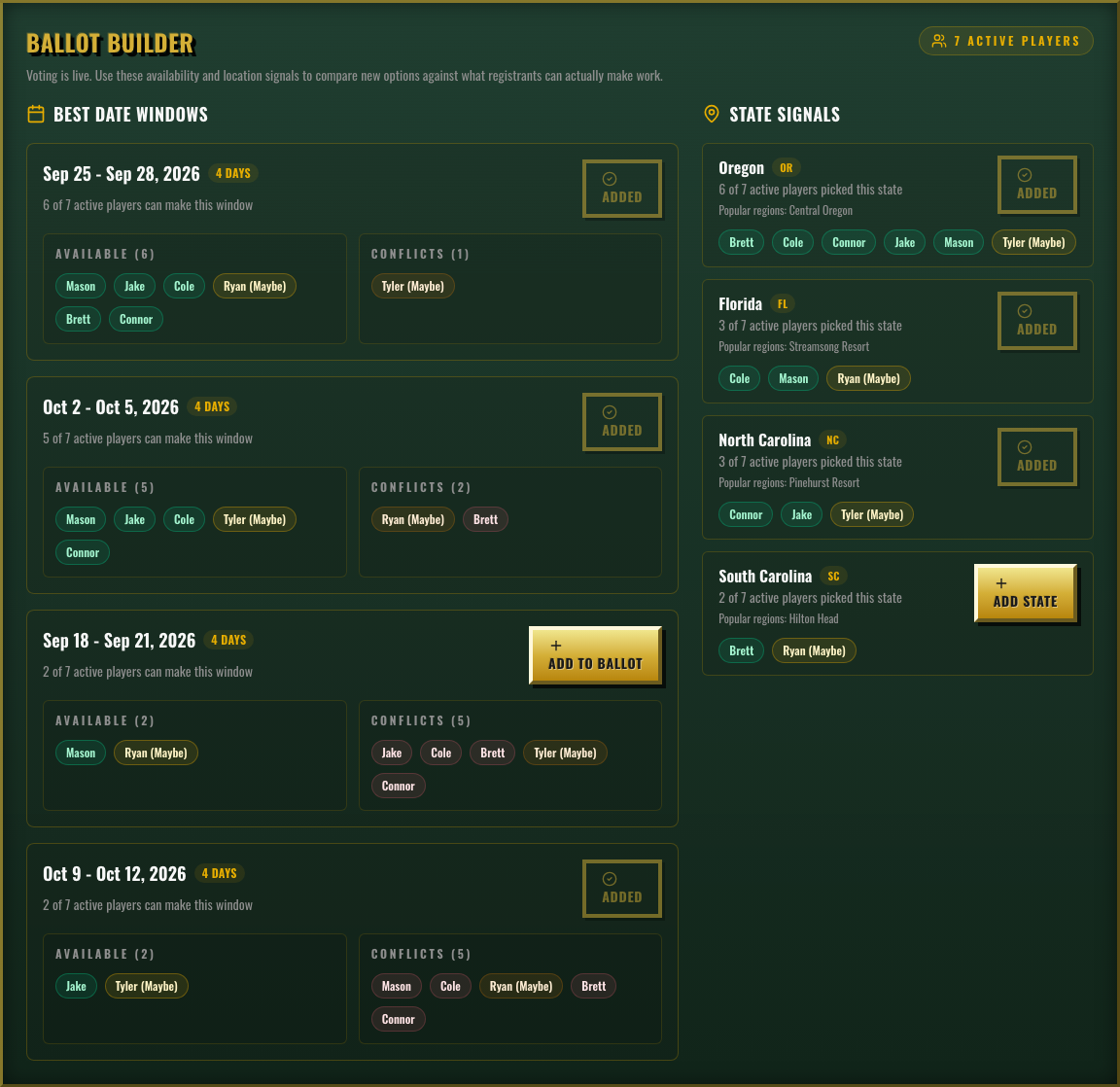Image resolution: width=1120 pixels, height=1087 pixels.
Task: Toggle Mason's availability chip in Sep 25 window
Action: point(81,286)
